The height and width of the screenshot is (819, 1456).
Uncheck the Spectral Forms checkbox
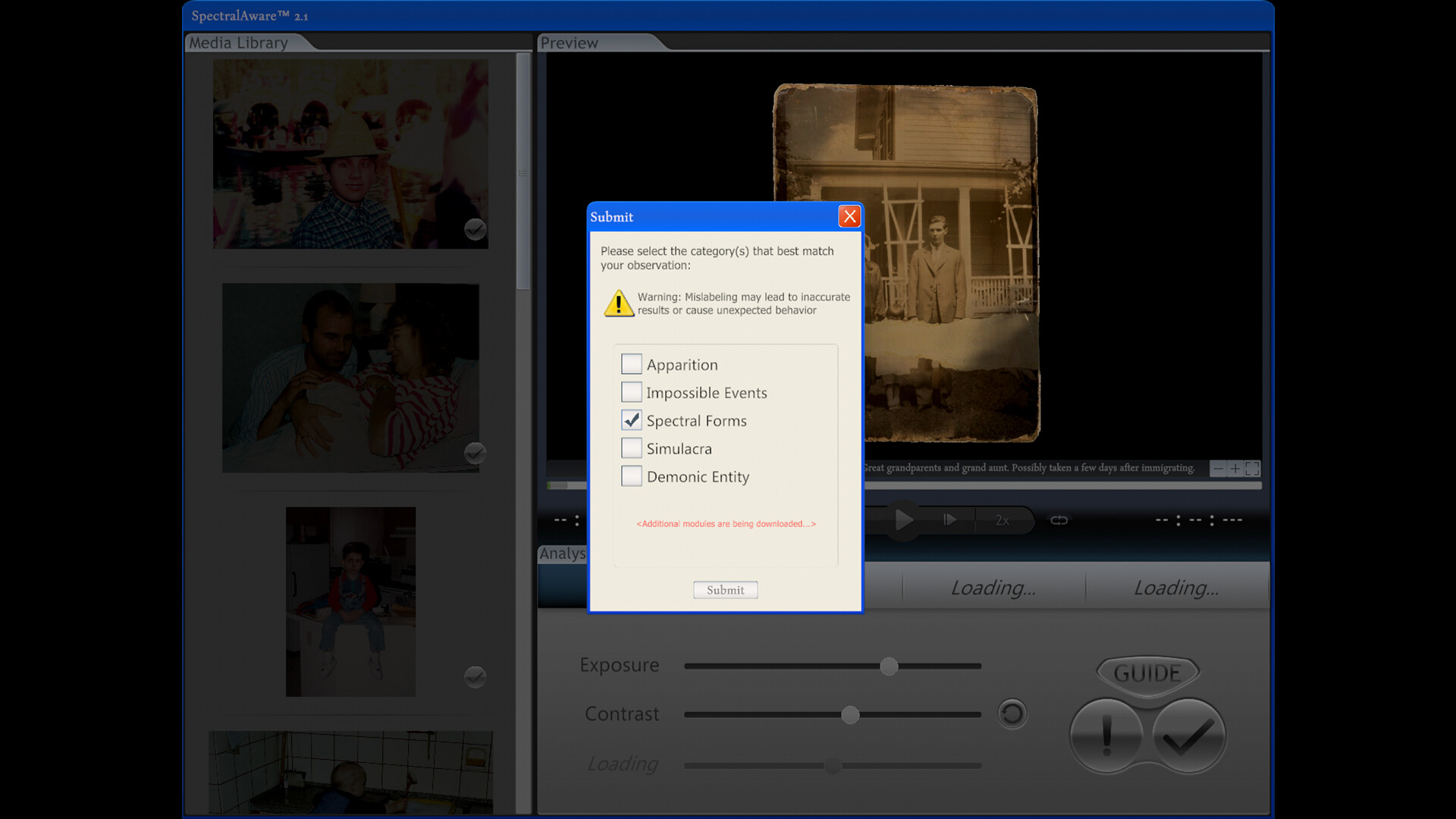[632, 420]
